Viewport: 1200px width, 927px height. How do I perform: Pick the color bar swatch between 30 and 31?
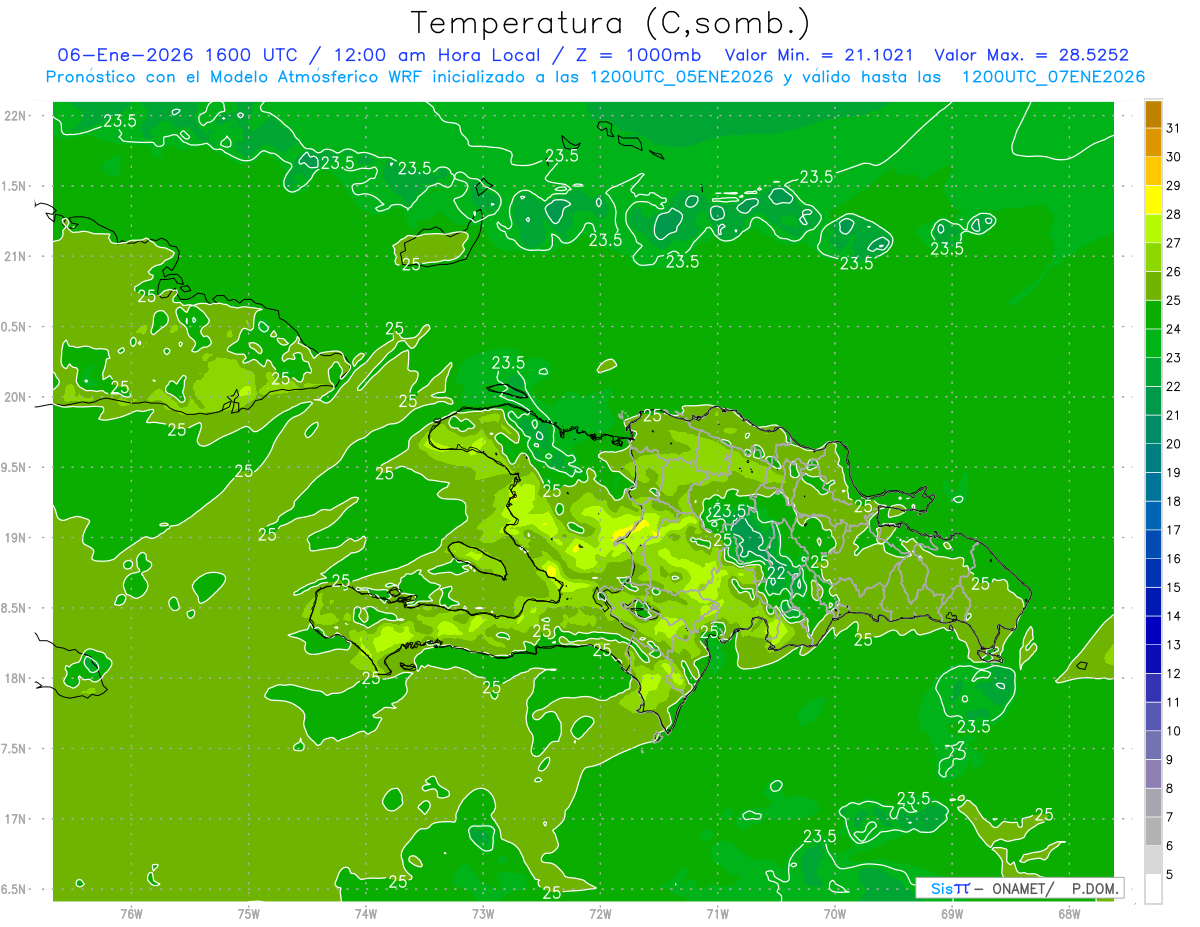[1153, 143]
